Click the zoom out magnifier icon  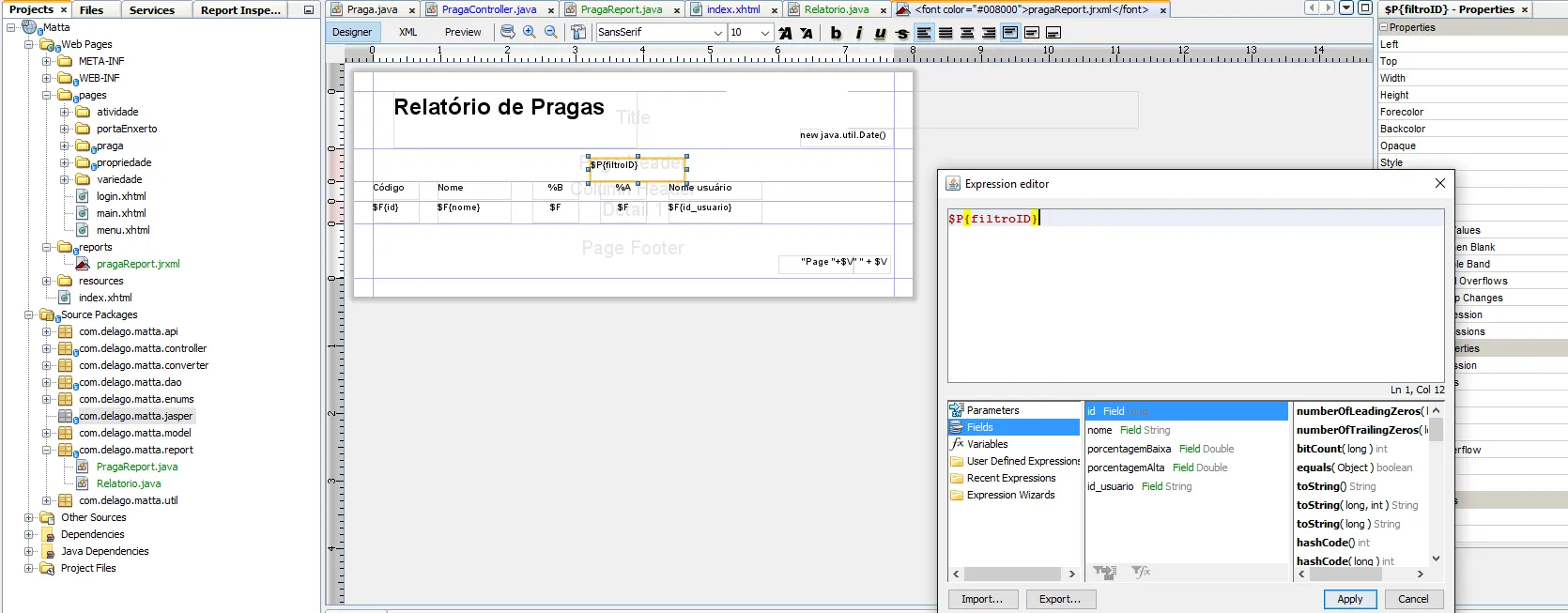tap(551, 32)
